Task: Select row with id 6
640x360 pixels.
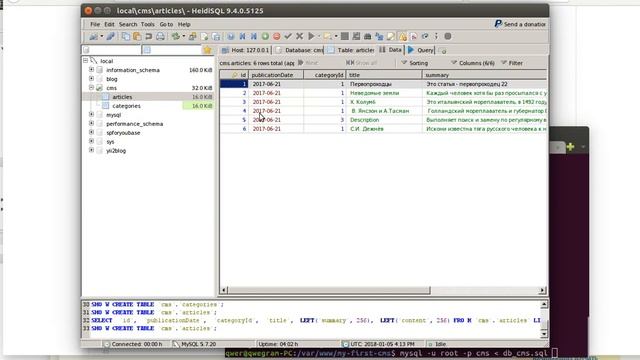Action: click(383, 129)
